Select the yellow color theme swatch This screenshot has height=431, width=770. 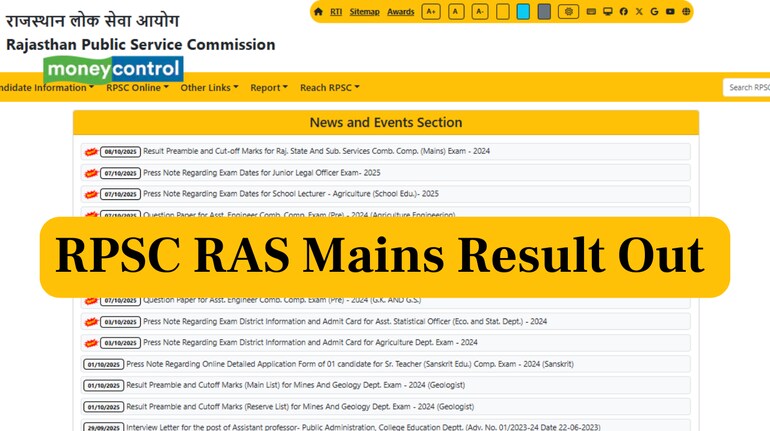click(503, 12)
